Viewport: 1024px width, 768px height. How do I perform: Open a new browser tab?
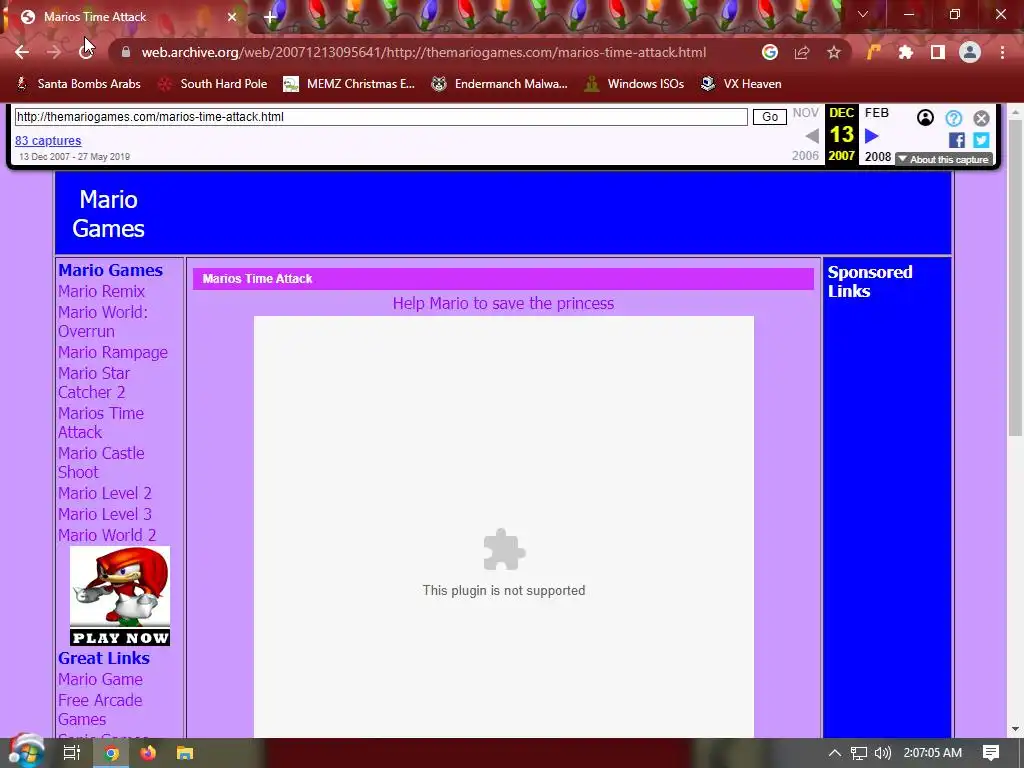[270, 17]
